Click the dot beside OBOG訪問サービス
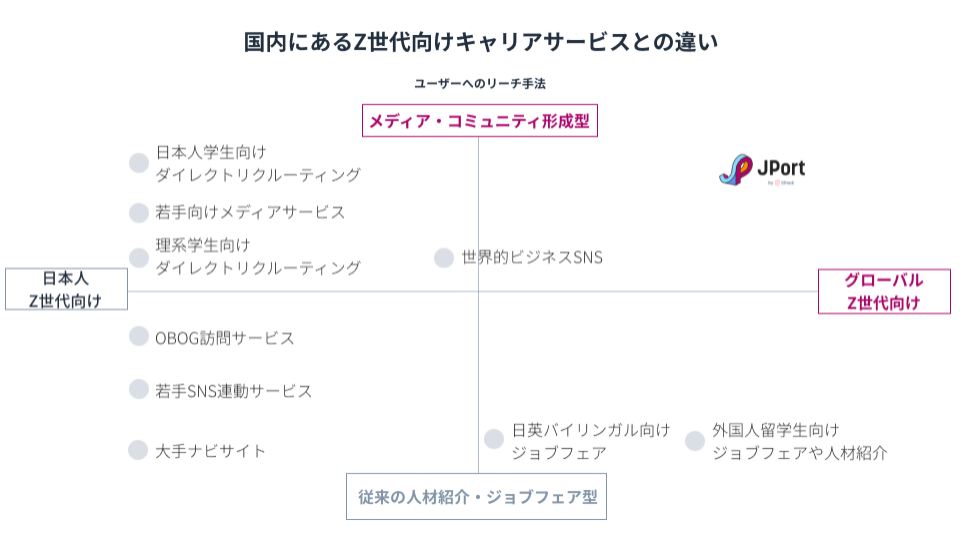 tap(139, 336)
